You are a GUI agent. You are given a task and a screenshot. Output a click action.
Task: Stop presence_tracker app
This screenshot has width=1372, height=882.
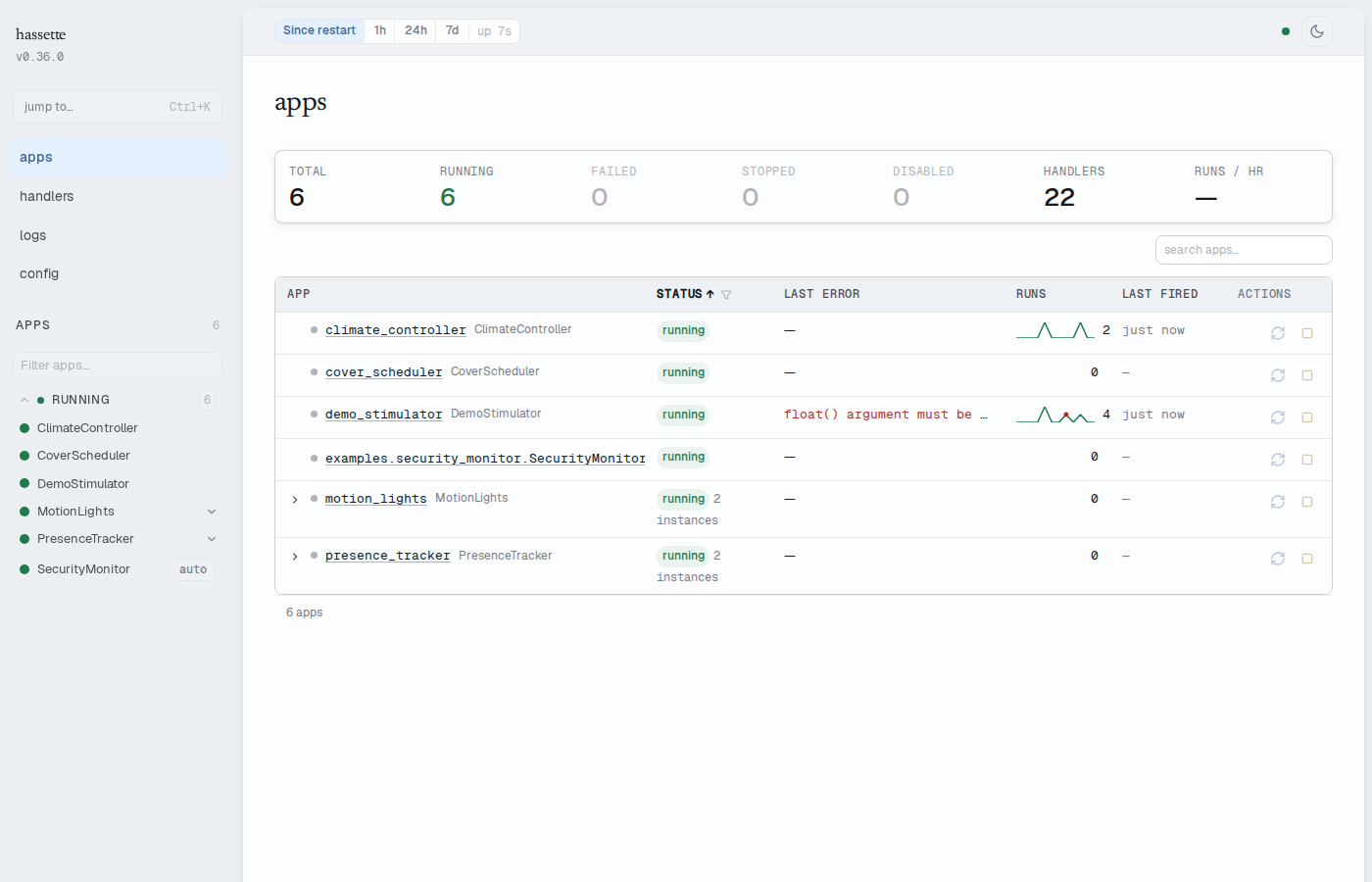pos(1307,559)
